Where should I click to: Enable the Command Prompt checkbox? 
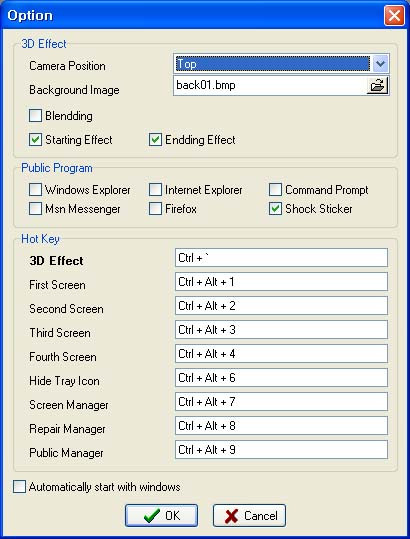coord(275,190)
